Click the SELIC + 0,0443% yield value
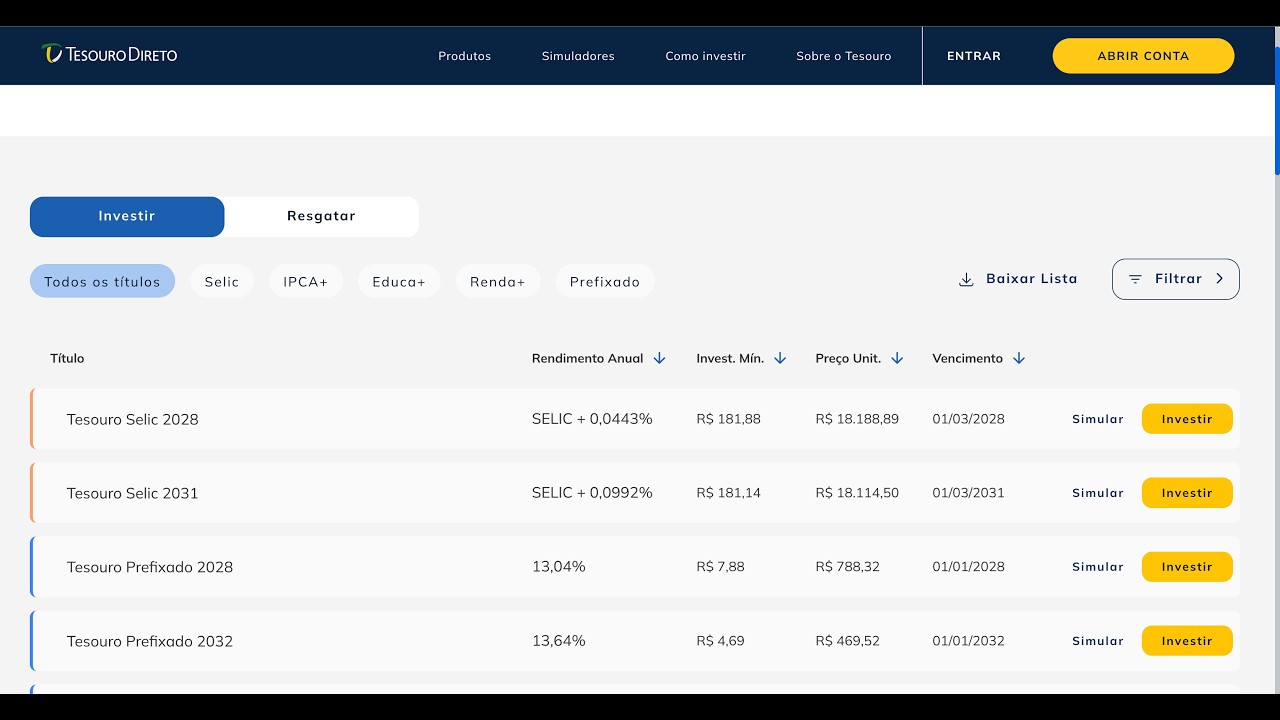The width and height of the screenshot is (1280, 720). [x=592, y=419]
